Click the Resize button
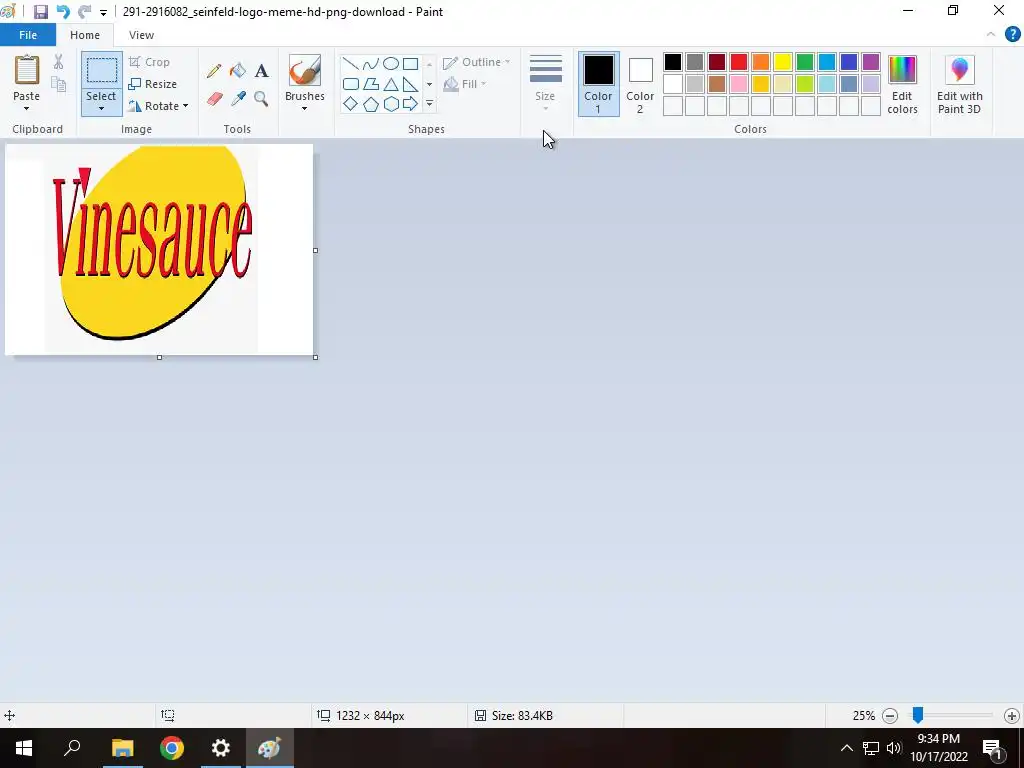This screenshot has width=1024, height=768. 153,84
